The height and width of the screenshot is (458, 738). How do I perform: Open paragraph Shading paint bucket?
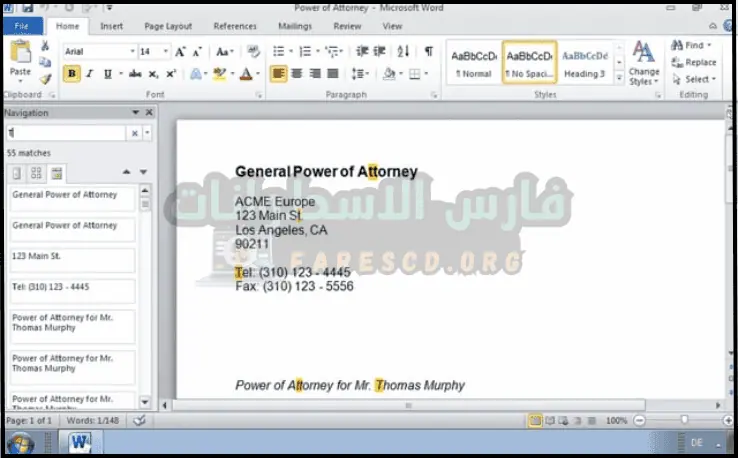point(389,74)
